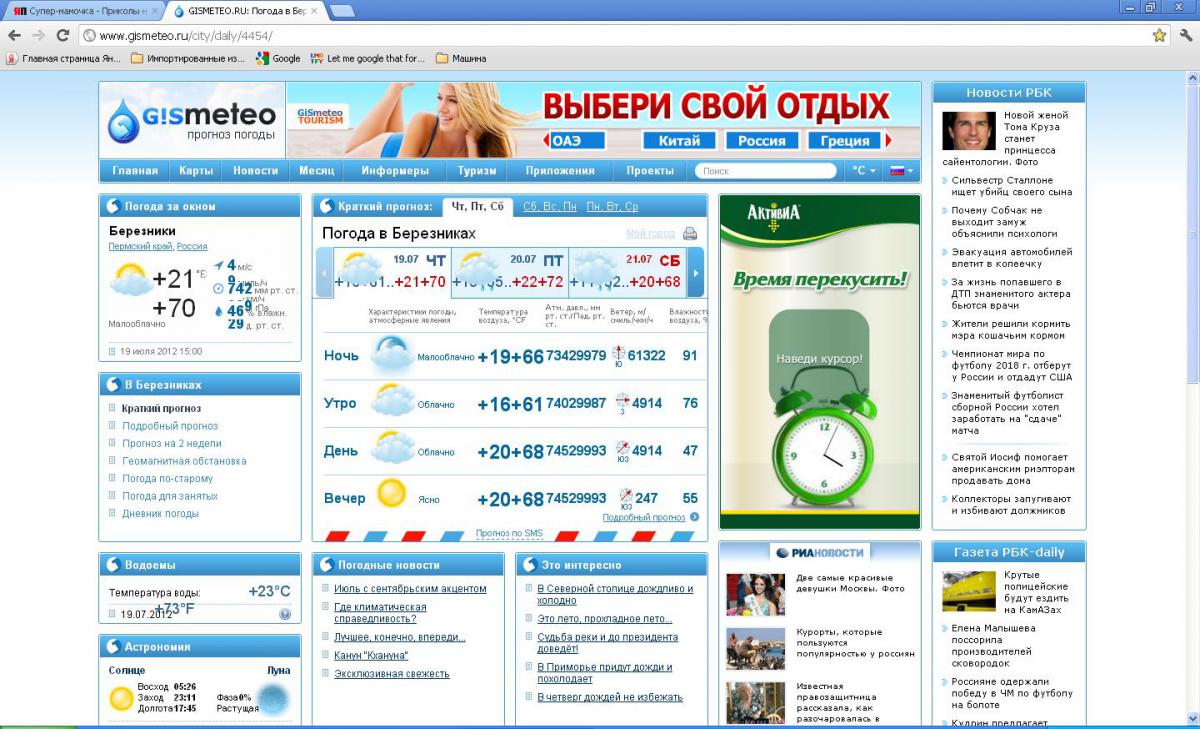Switch to the Сб, Вс, Пн forecast tab
The width and height of the screenshot is (1200, 729).
(x=550, y=207)
